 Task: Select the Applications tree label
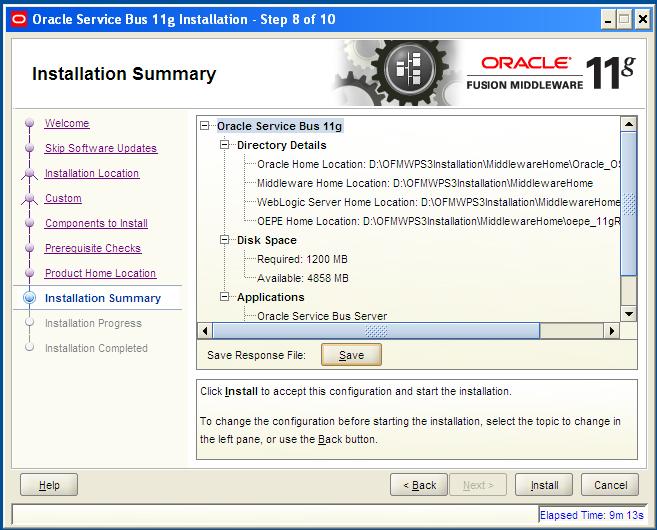[x=271, y=297]
